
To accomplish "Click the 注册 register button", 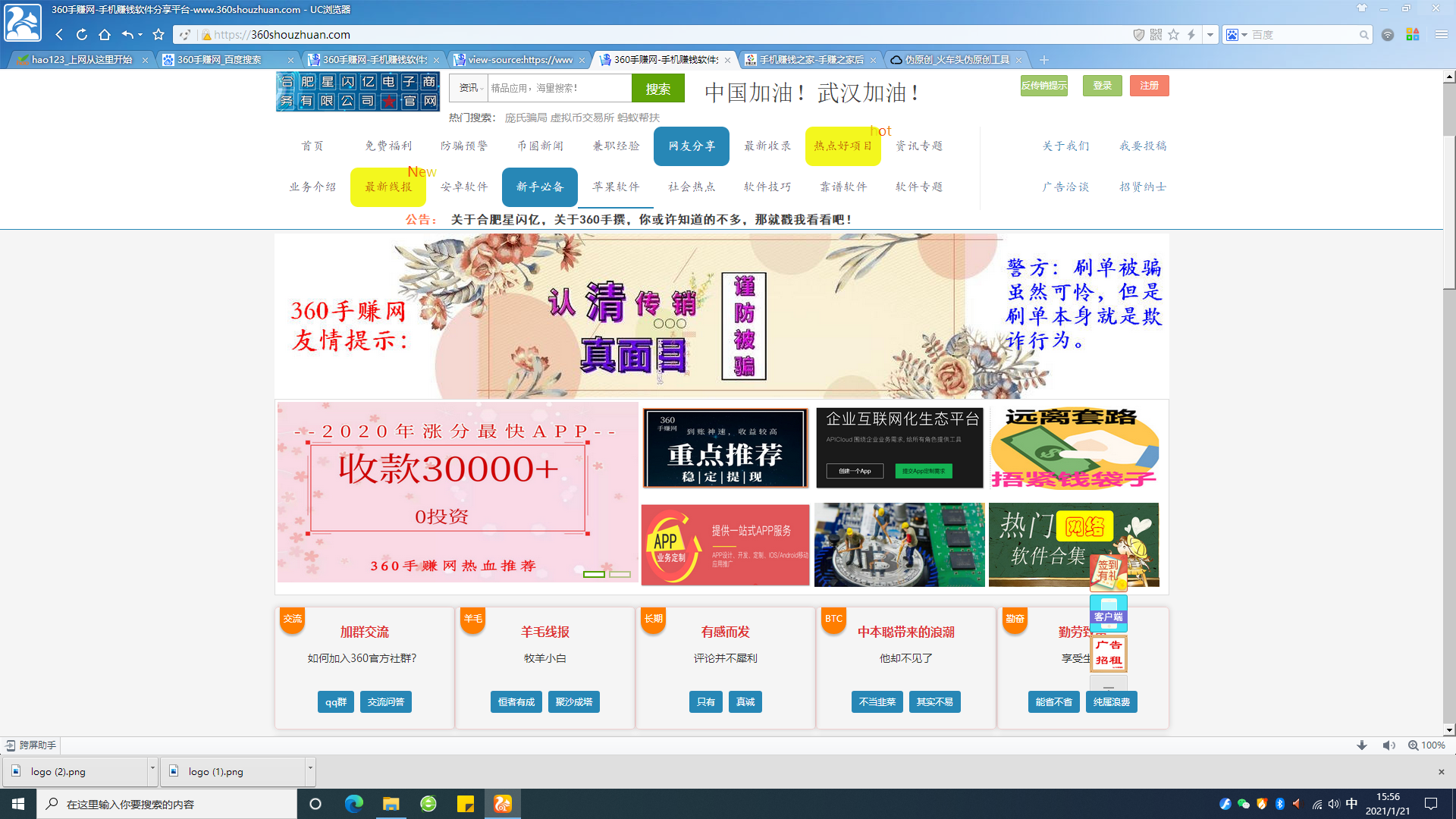I will pos(1150,86).
